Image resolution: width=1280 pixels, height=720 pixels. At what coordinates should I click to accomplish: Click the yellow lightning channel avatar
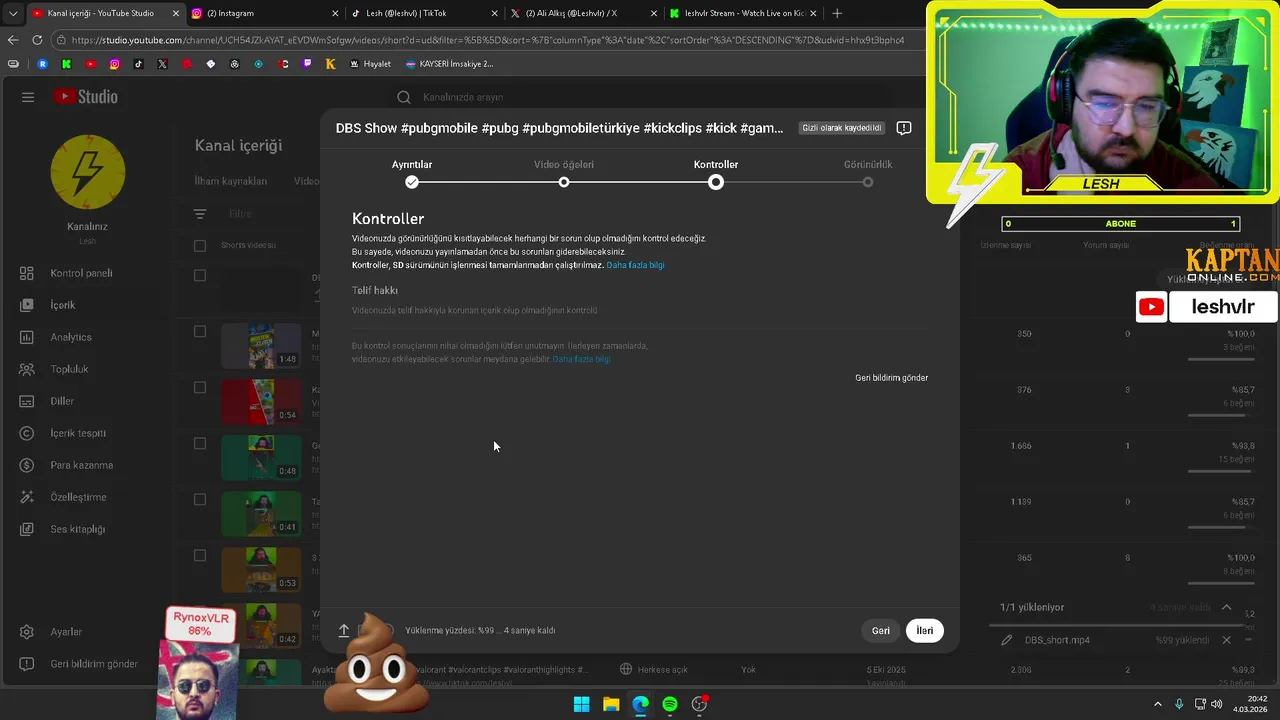click(x=88, y=173)
